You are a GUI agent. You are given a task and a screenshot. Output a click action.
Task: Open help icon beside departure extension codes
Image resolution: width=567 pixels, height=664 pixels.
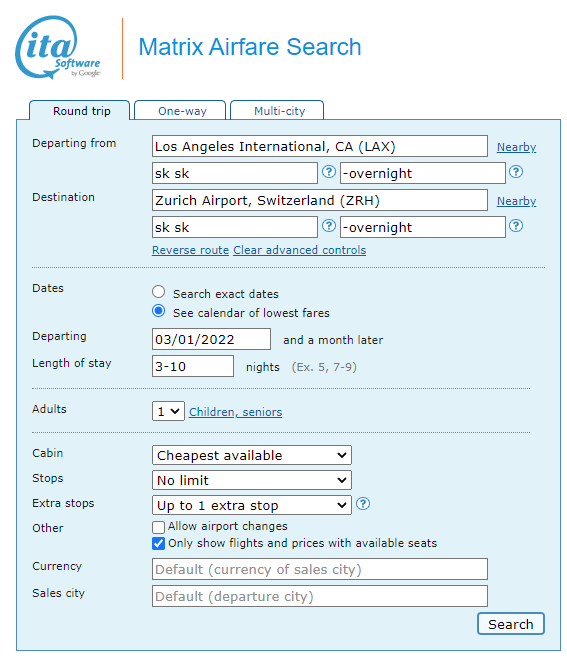click(516, 172)
